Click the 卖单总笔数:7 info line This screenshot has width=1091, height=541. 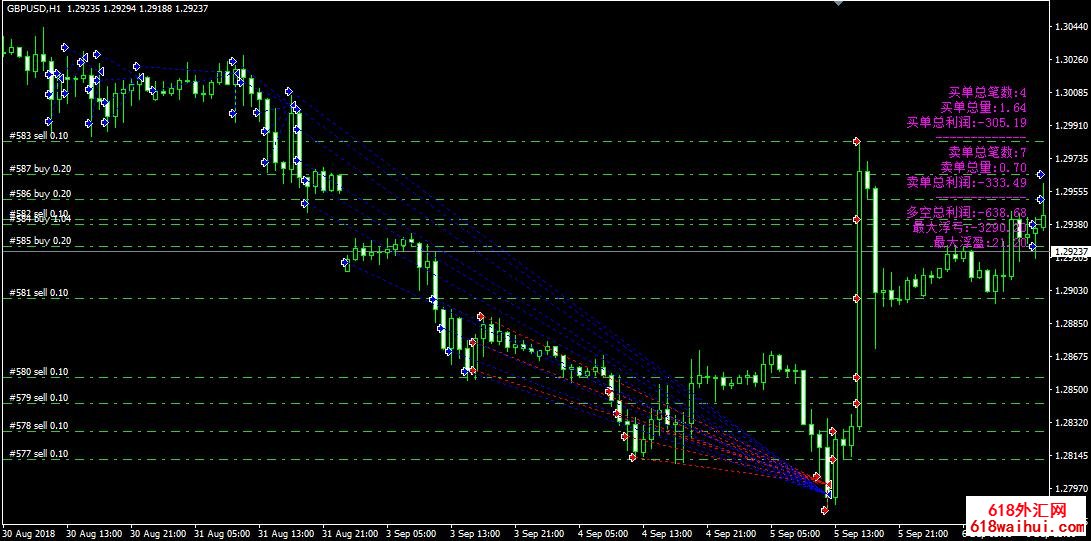pyautogui.click(x=987, y=152)
